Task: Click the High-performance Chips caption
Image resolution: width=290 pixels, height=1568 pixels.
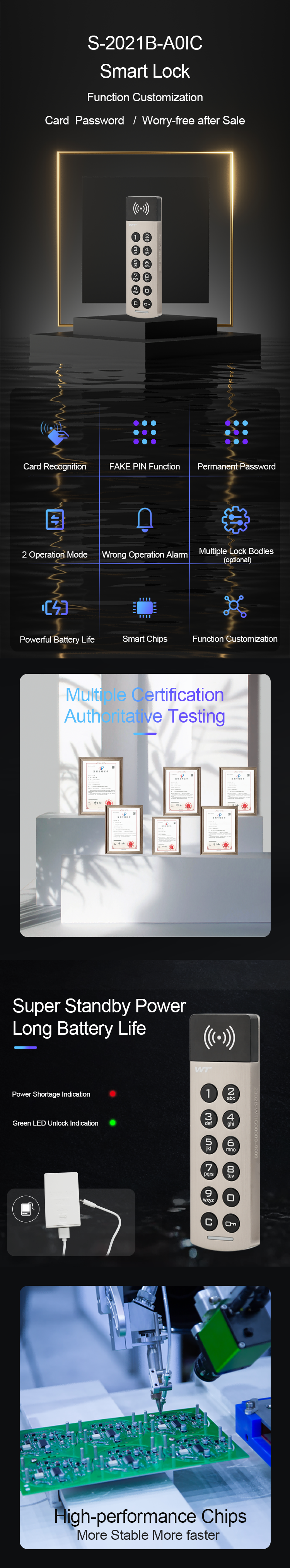Action: (150, 1516)
